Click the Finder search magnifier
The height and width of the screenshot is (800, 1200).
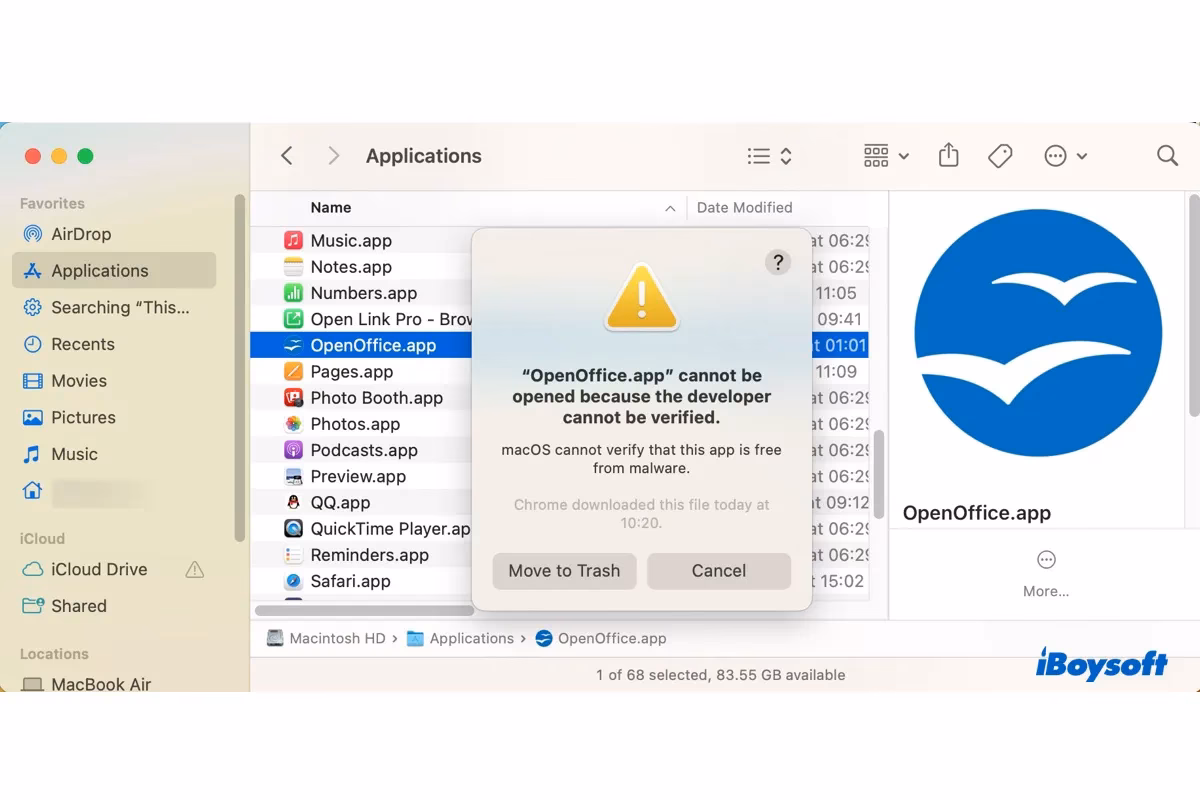pos(1167,156)
